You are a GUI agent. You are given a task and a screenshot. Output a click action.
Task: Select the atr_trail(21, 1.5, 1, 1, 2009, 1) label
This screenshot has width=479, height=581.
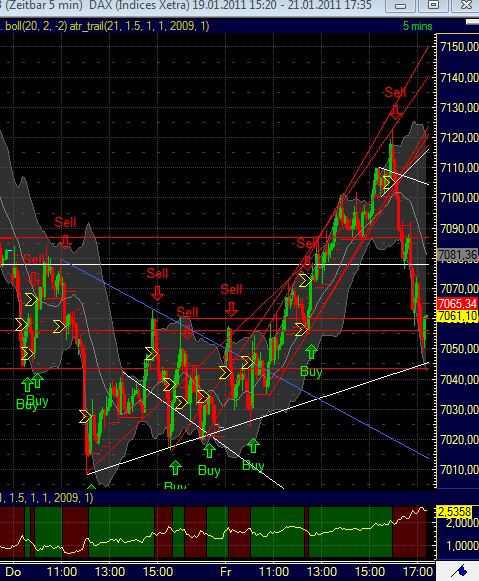coord(139,26)
